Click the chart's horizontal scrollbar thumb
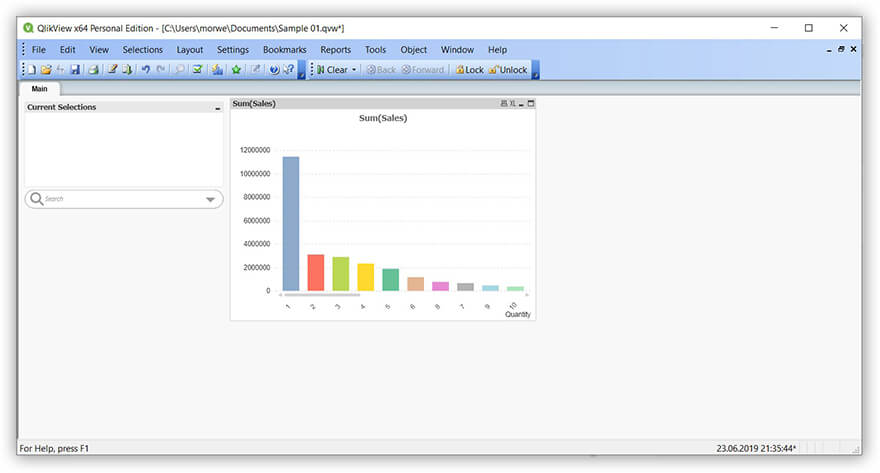The height and width of the screenshot is (473, 880). coord(322,295)
